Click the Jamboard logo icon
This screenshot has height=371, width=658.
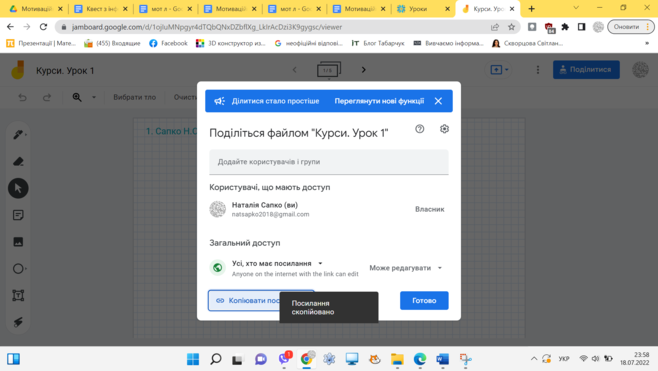tap(18, 70)
